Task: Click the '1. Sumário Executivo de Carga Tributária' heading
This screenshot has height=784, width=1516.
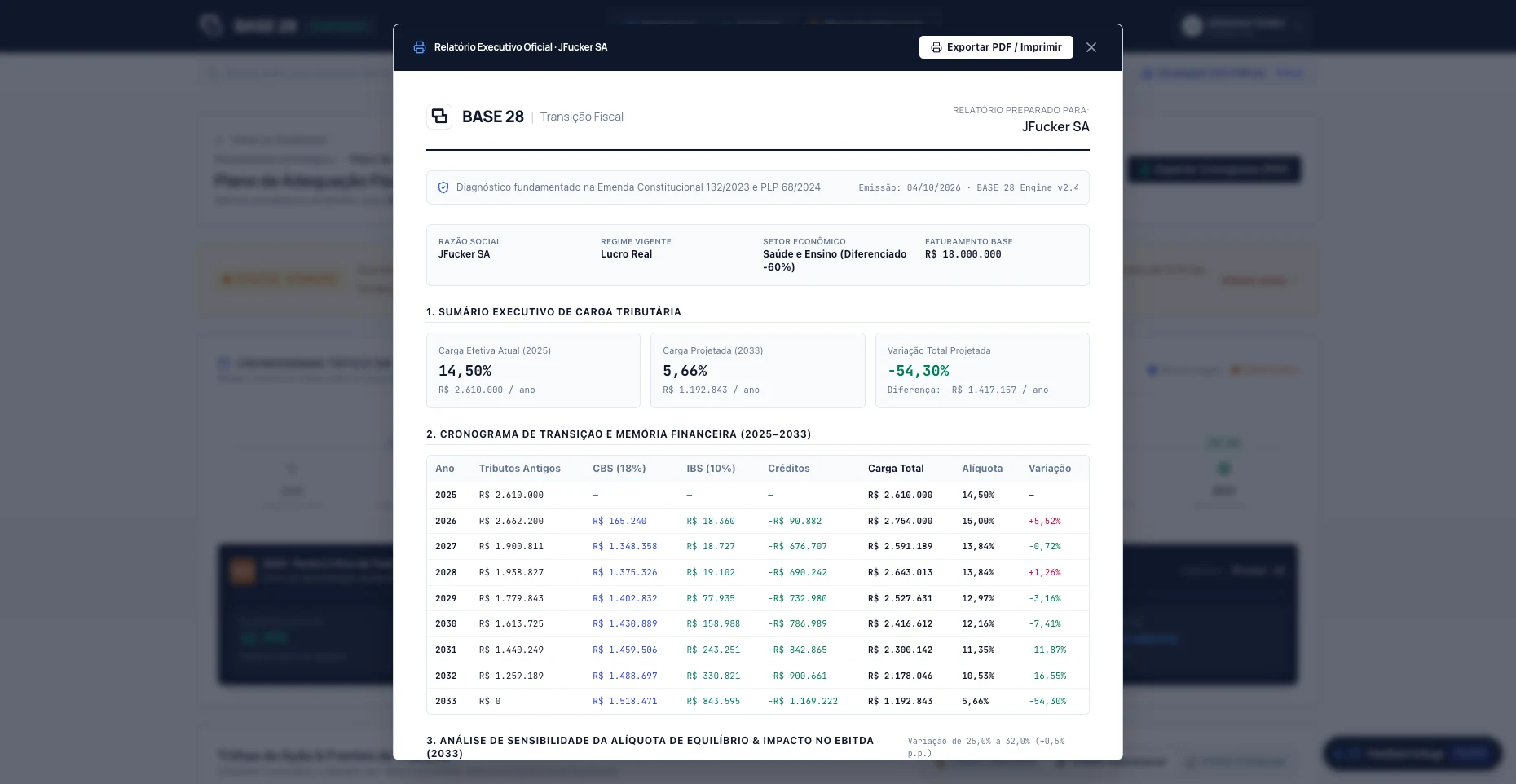Action: point(553,312)
